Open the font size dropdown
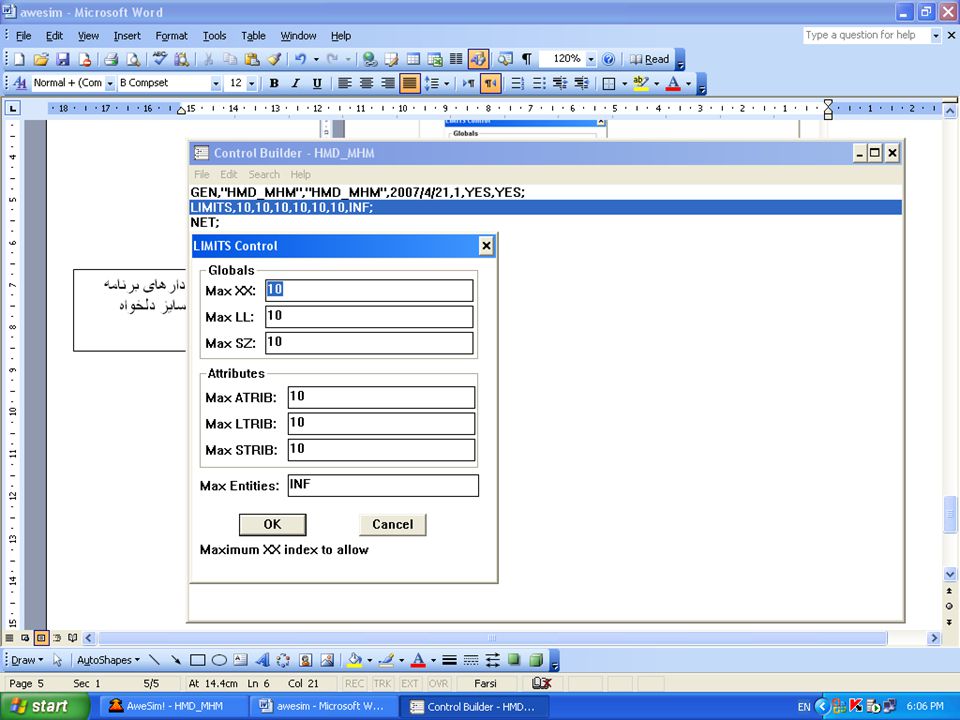 click(x=252, y=83)
